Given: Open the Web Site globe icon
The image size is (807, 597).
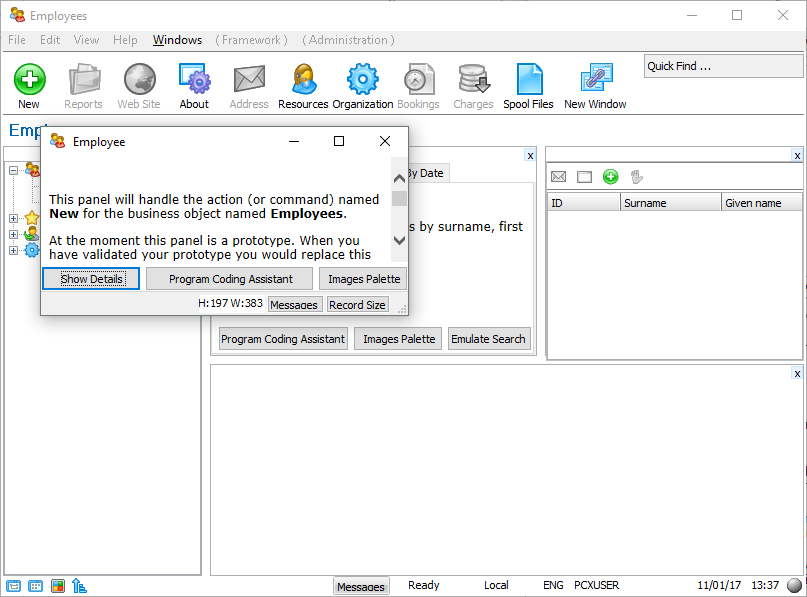Looking at the screenshot, I should pos(139,79).
